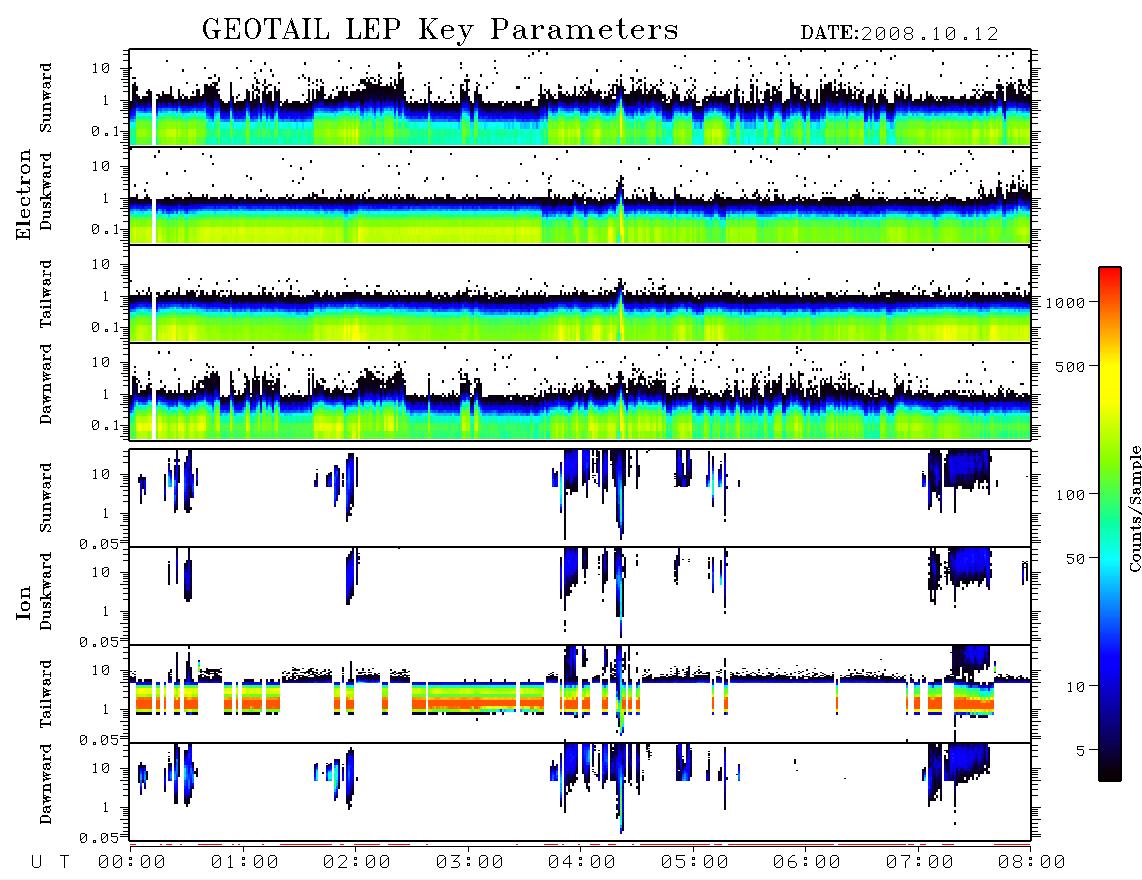Screen dimensions: 1142x880
Task: Click the UT axis label
Action: (x=50, y=863)
